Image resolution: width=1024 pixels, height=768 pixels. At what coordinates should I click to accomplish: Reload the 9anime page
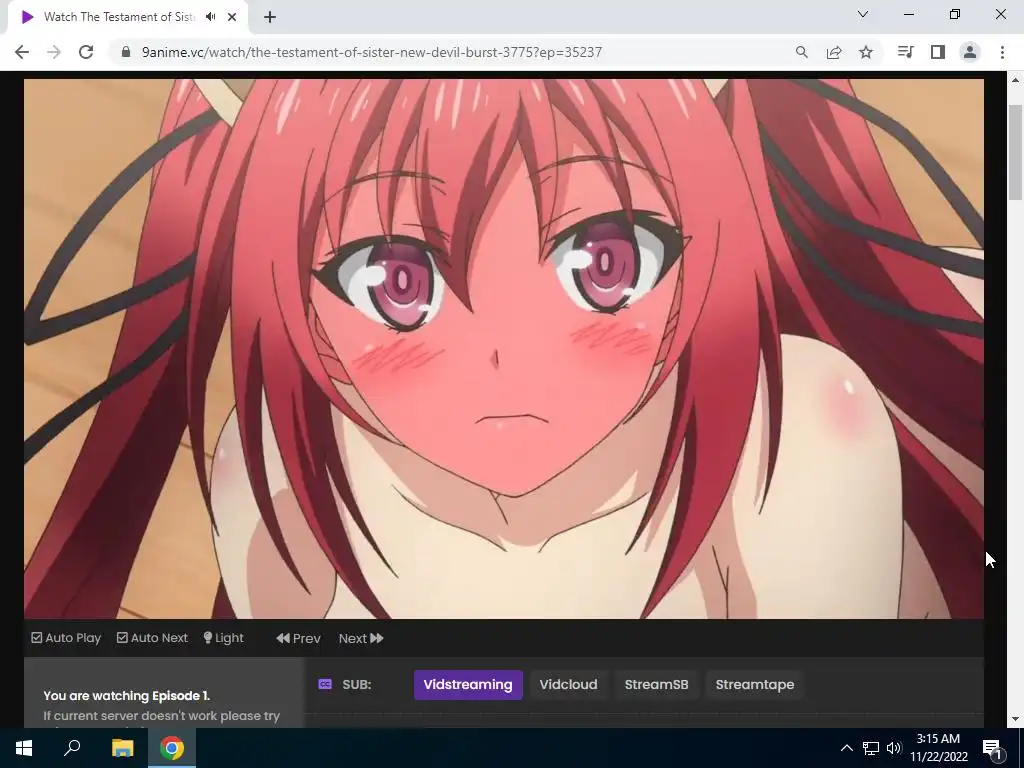[86, 52]
